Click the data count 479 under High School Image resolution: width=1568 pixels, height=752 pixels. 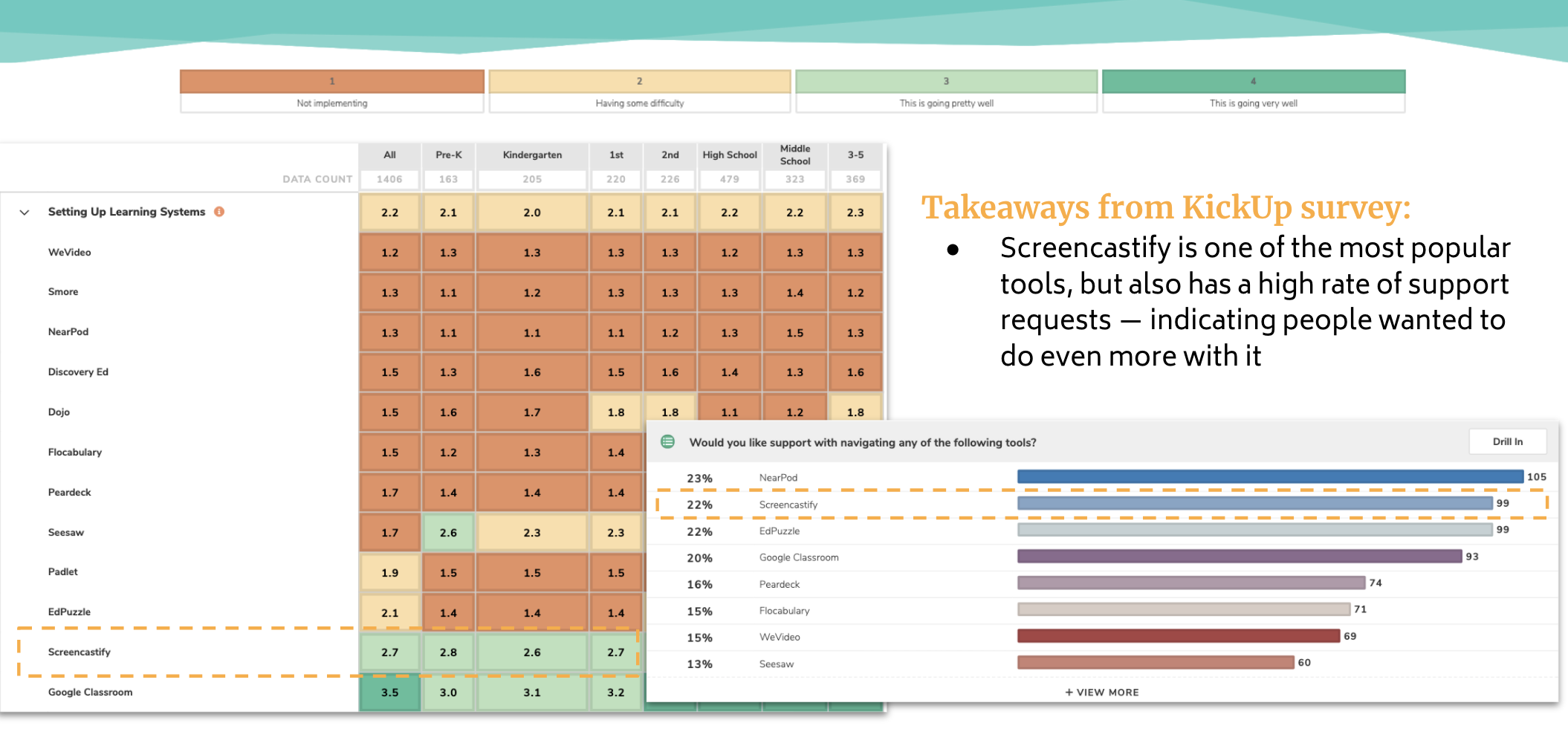coord(730,179)
